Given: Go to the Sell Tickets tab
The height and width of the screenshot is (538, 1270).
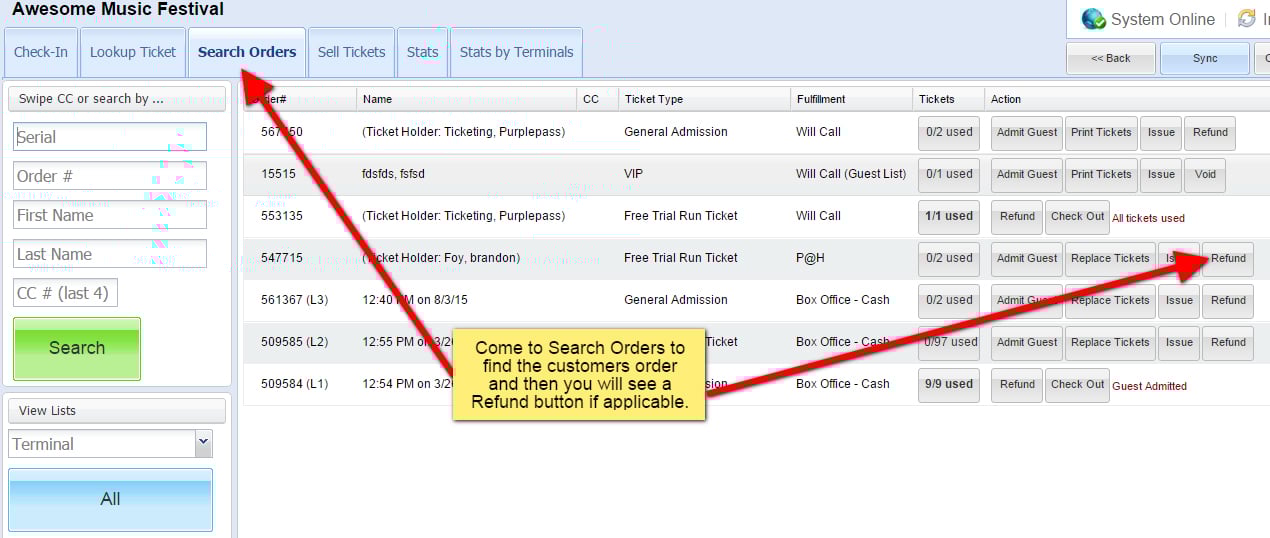Looking at the screenshot, I should pyautogui.click(x=351, y=52).
